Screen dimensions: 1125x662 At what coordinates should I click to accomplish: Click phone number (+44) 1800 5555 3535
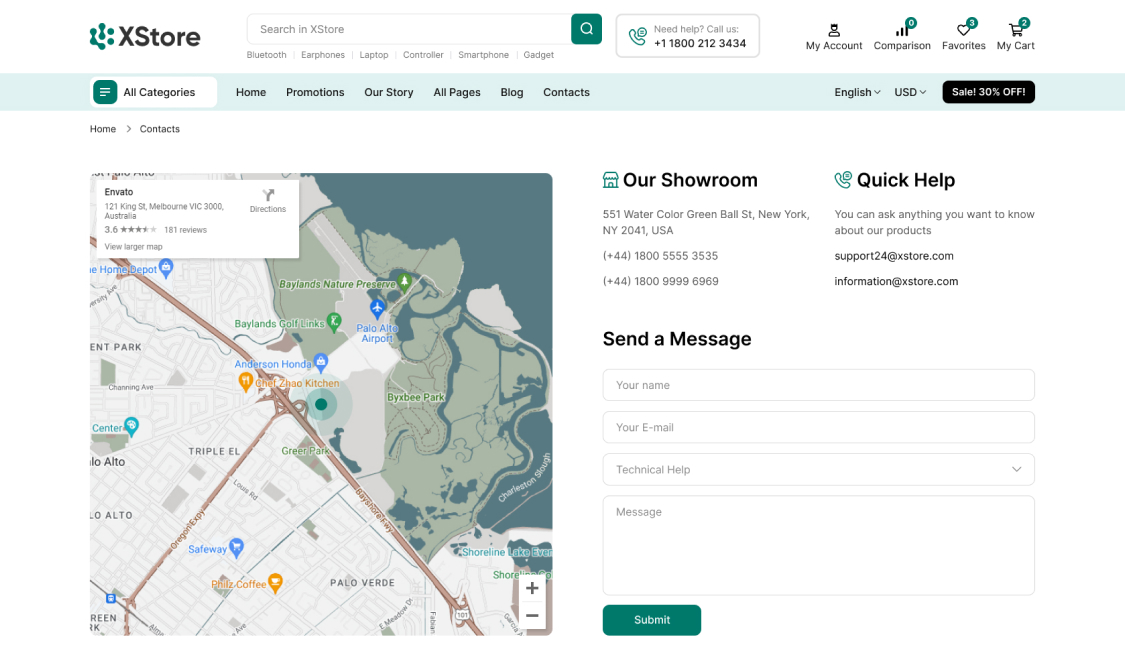point(660,256)
